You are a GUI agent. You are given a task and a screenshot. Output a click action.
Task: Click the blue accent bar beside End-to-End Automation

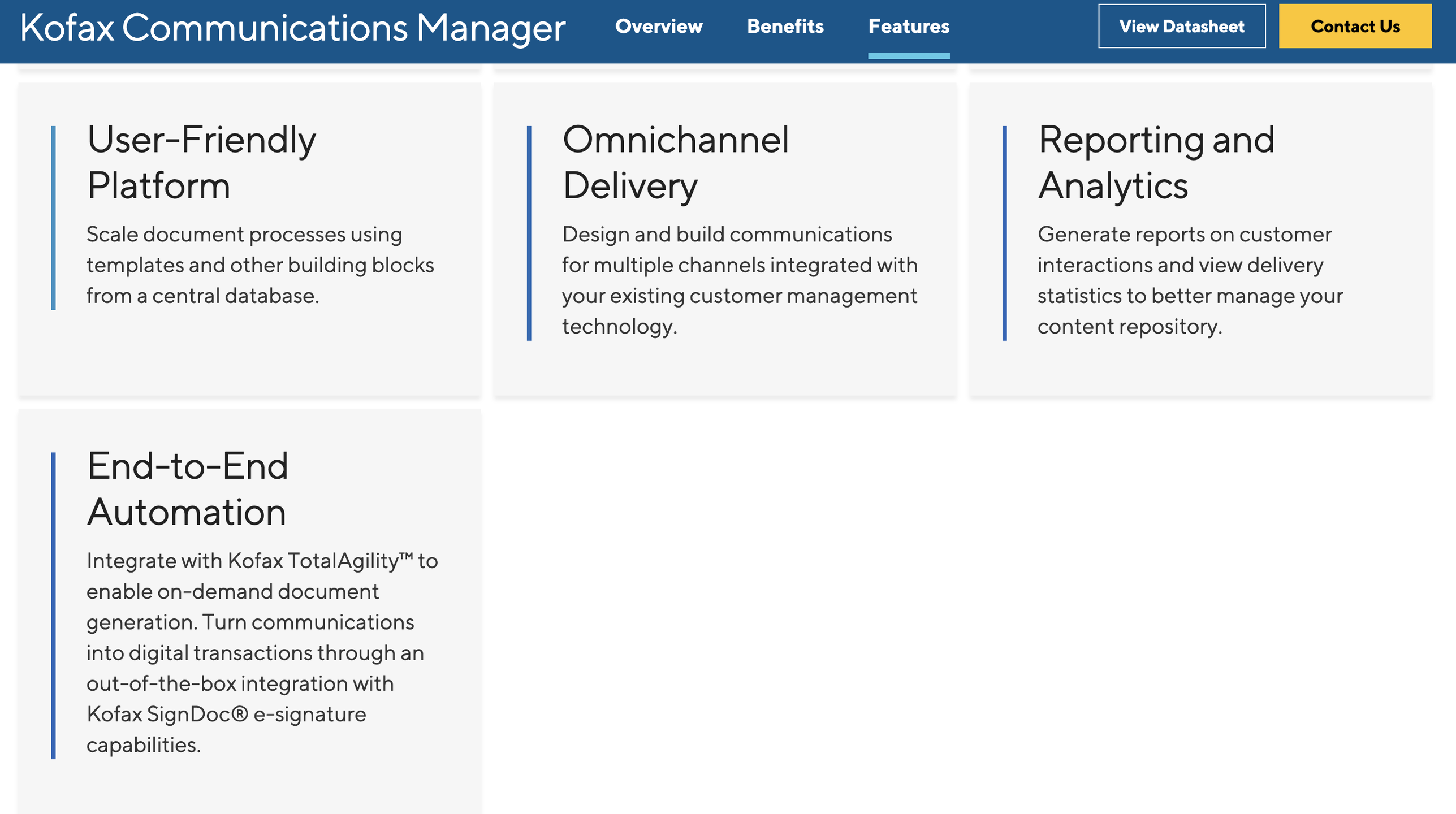click(x=53, y=605)
